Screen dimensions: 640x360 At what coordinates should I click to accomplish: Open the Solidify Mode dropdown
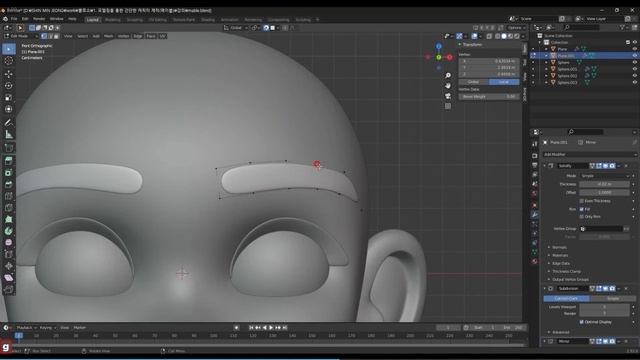604,176
